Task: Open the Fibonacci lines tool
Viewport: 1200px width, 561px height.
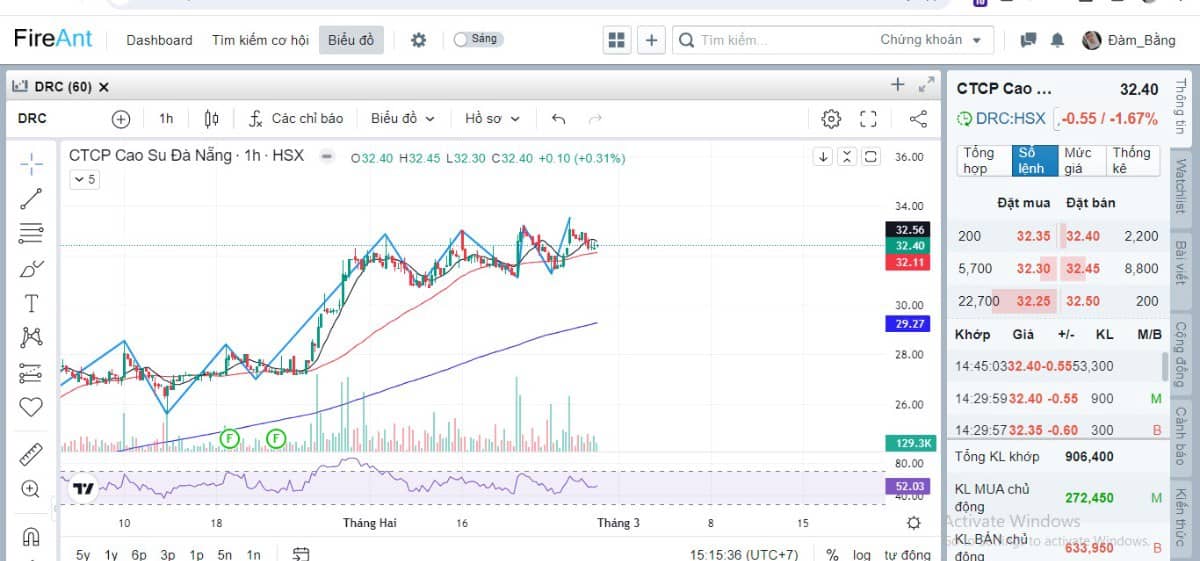Action: coord(31,233)
